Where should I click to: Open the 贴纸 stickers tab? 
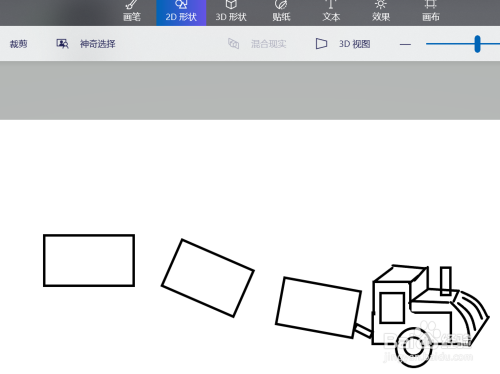pyautogui.click(x=281, y=13)
